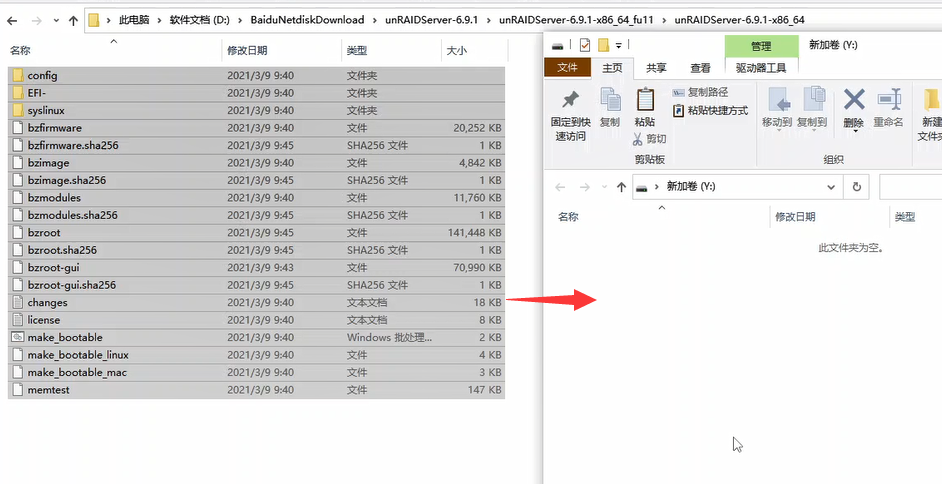942x484 pixels.
Task: Open recent locations dropdown in Y: window
Action: (604, 187)
